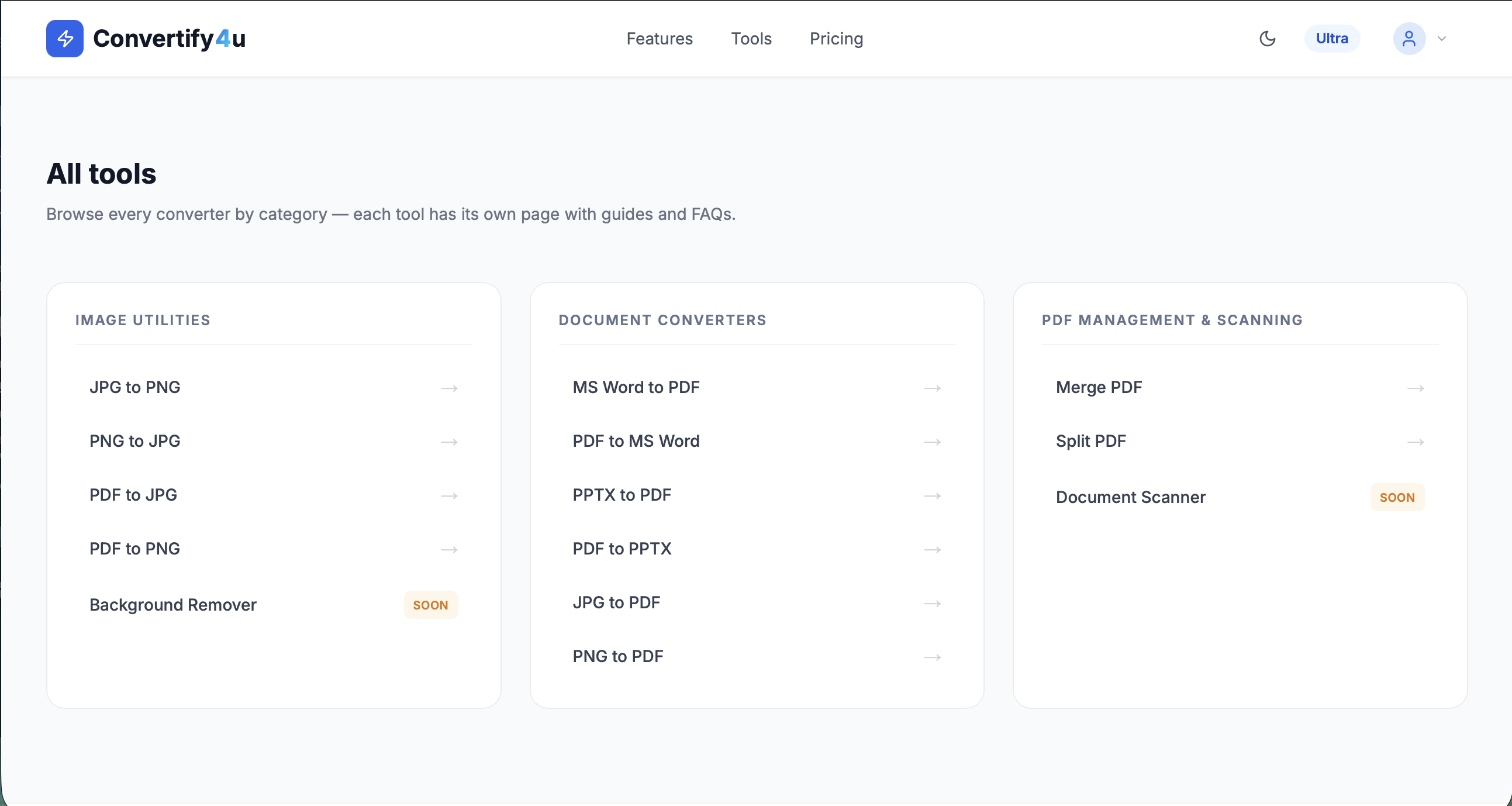Click the arrow beside Merge PDF
The width and height of the screenshot is (1512, 806).
[x=1415, y=388]
